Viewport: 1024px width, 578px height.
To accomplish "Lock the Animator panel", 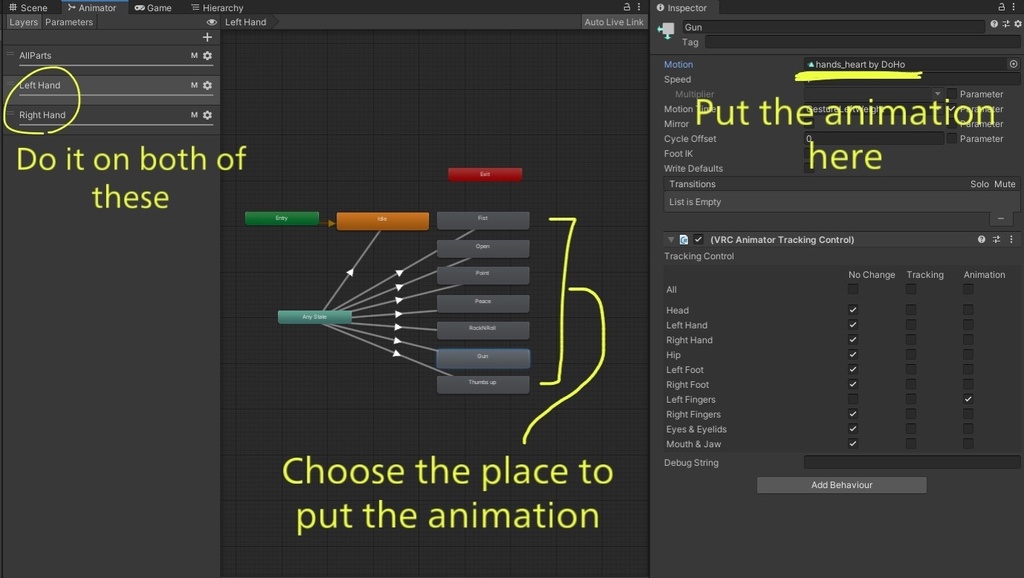I will pos(627,7).
